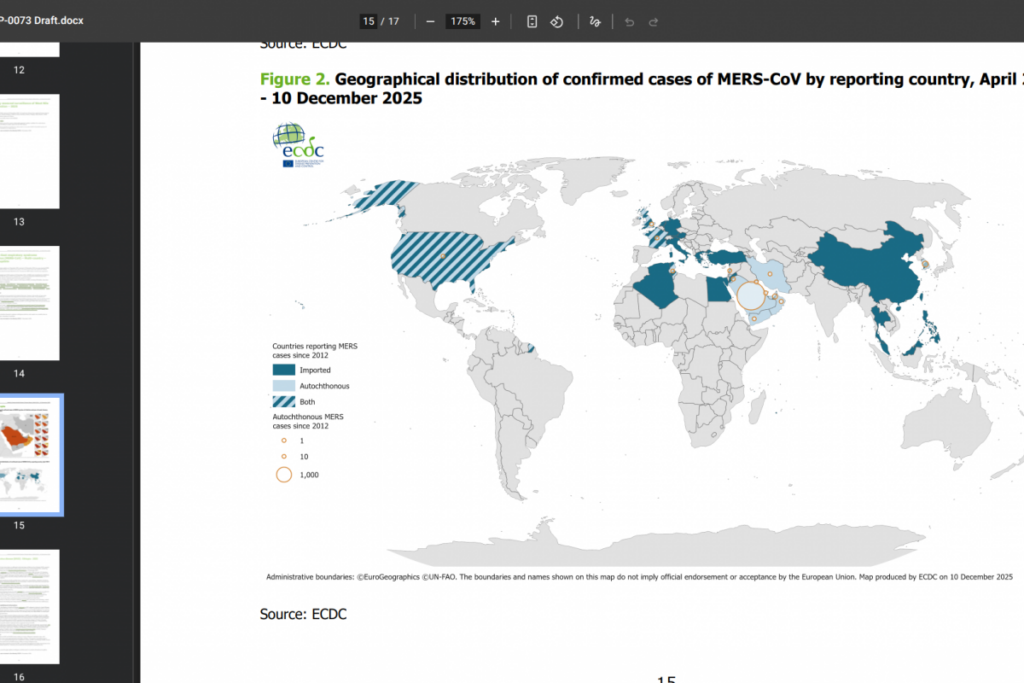Jump to page 14 via its thumbnail

pyautogui.click(x=30, y=302)
